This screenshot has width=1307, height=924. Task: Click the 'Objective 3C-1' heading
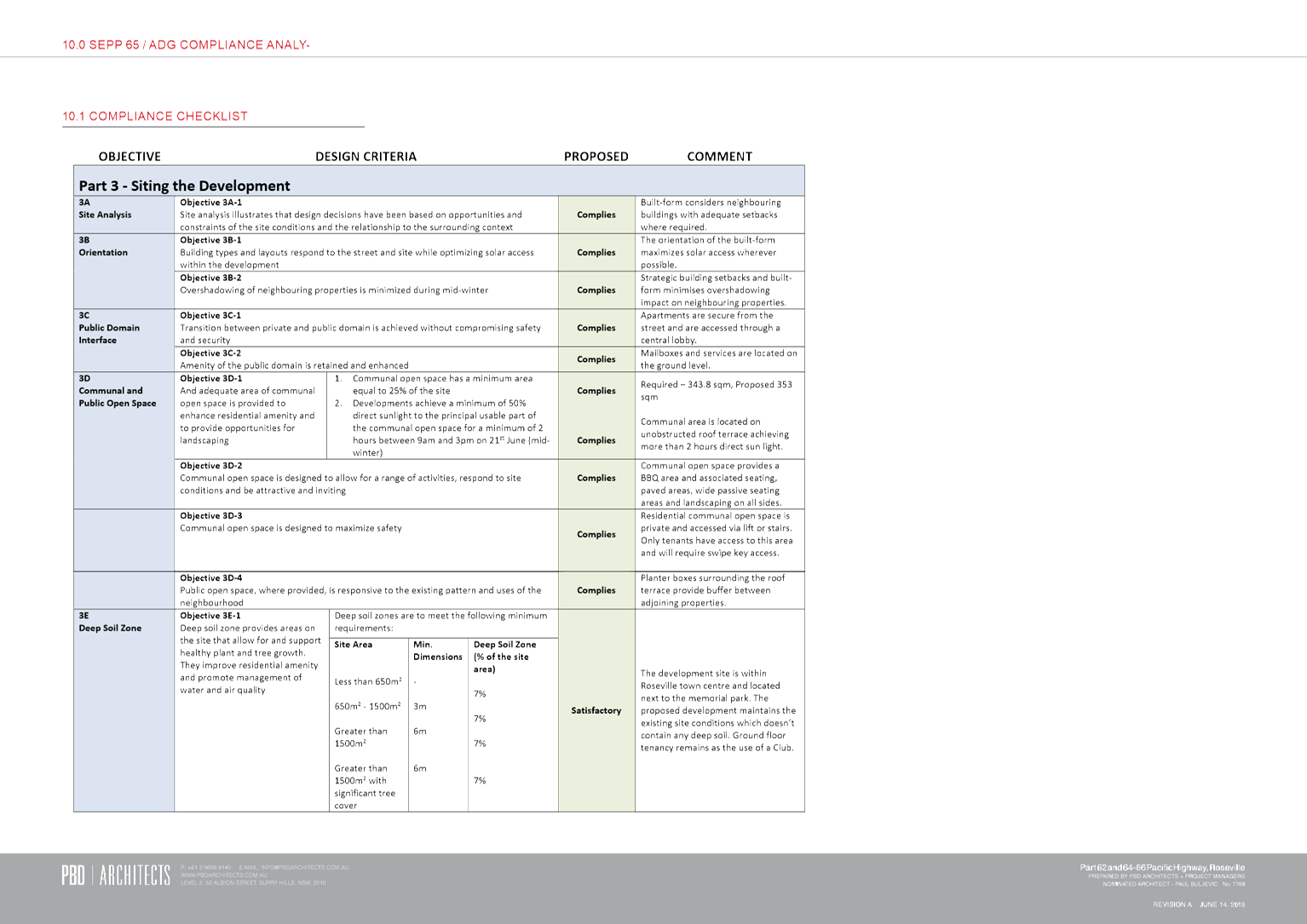coord(210,315)
